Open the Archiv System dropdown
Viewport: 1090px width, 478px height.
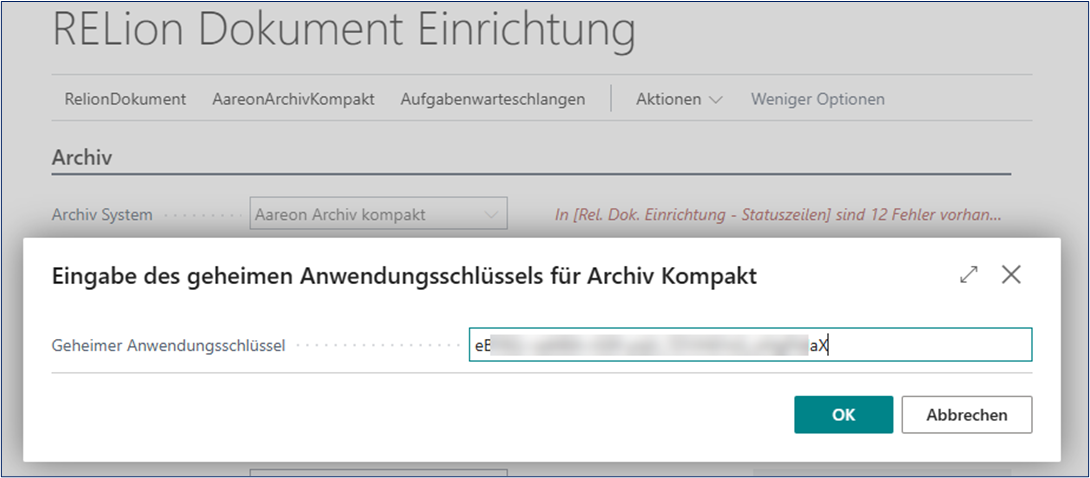[x=379, y=215]
